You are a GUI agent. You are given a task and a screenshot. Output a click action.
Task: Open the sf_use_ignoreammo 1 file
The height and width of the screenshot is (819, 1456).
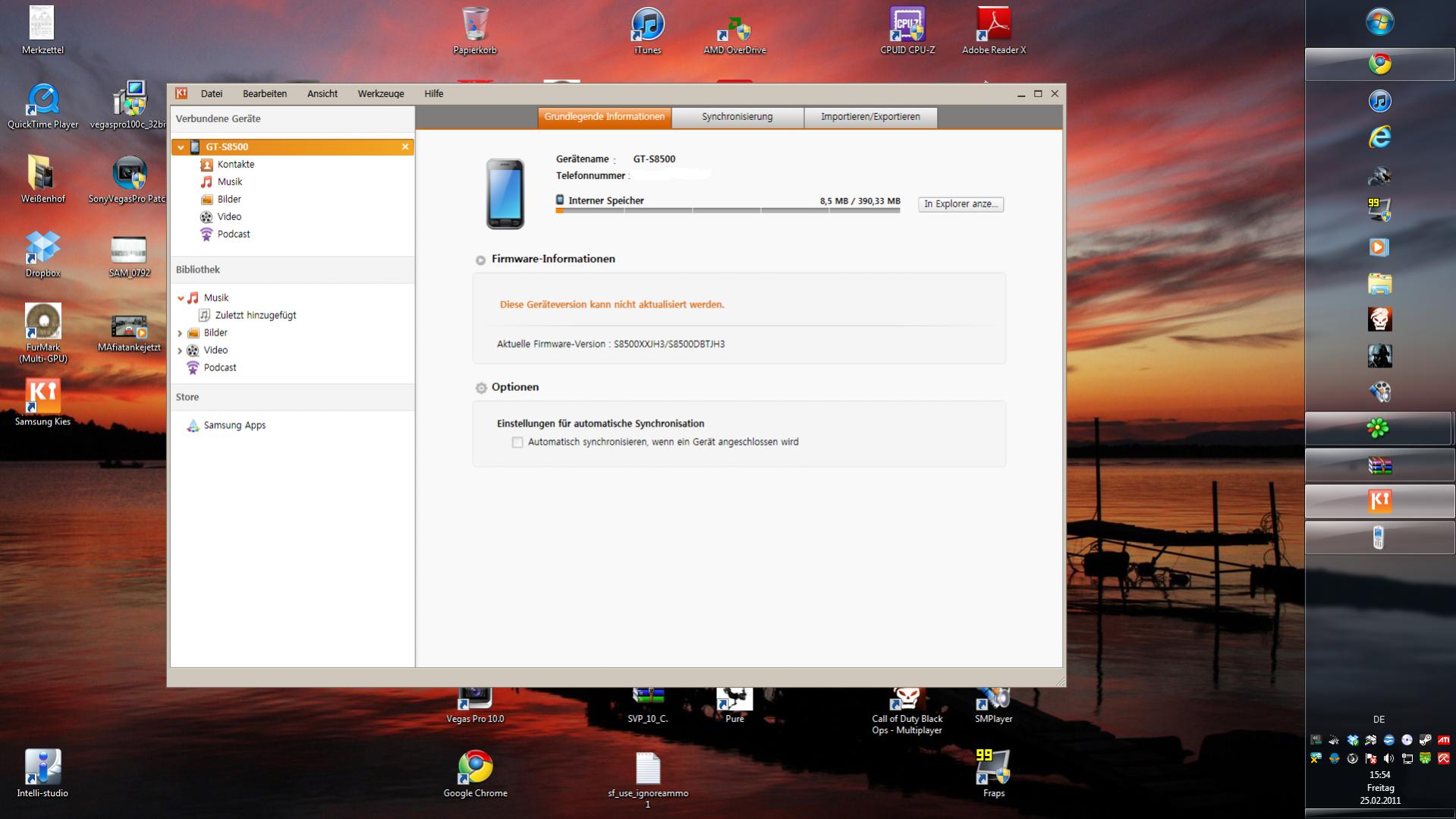tap(647, 780)
